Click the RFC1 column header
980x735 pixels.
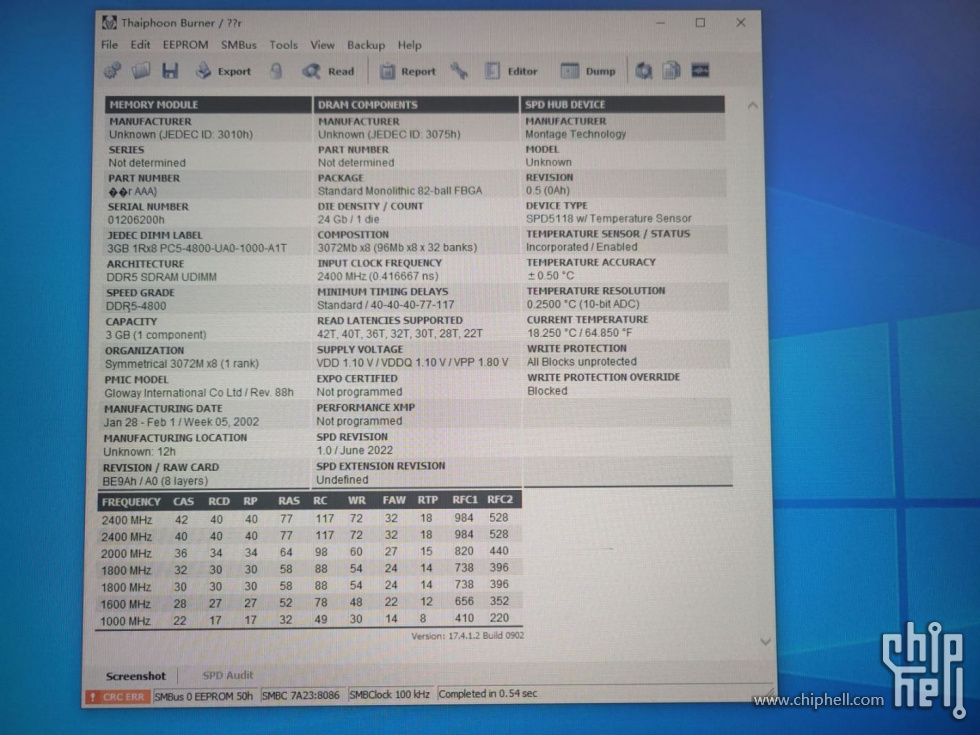[x=465, y=500]
